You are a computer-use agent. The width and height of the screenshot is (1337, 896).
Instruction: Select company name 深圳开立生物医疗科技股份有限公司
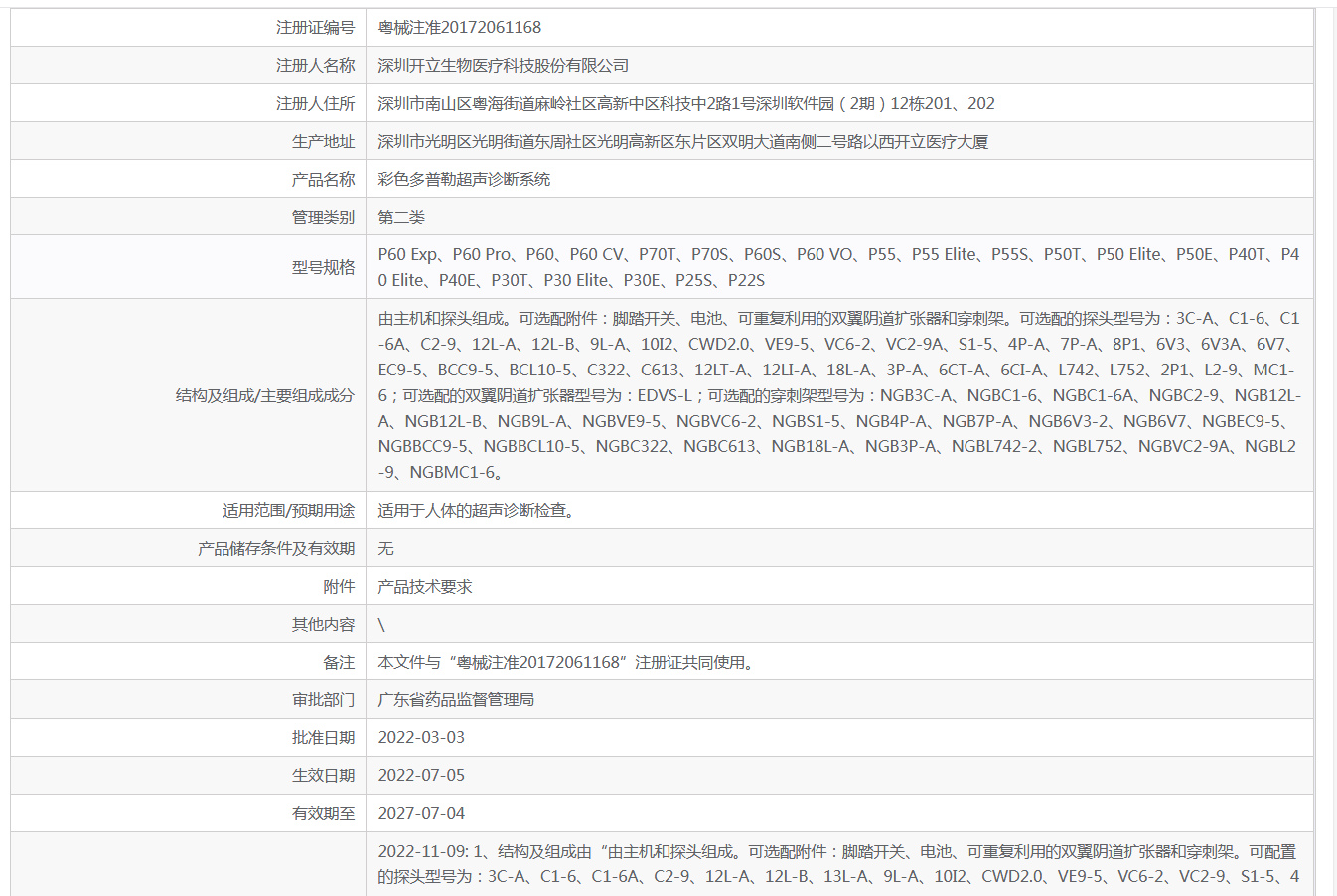tap(504, 66)
